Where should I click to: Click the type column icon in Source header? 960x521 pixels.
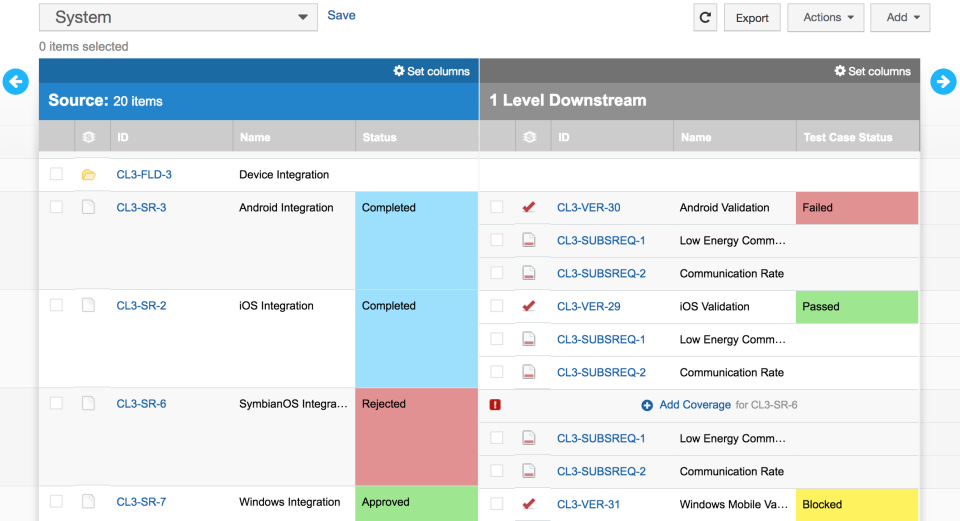(88, 137)
